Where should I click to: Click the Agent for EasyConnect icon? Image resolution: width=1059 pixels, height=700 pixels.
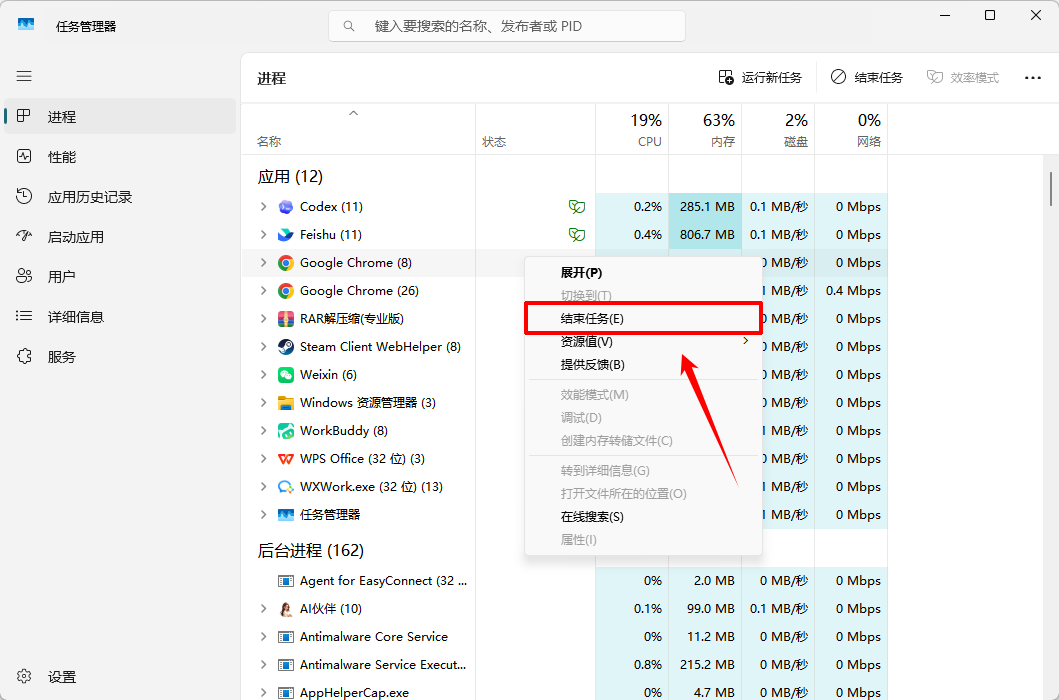286,581
